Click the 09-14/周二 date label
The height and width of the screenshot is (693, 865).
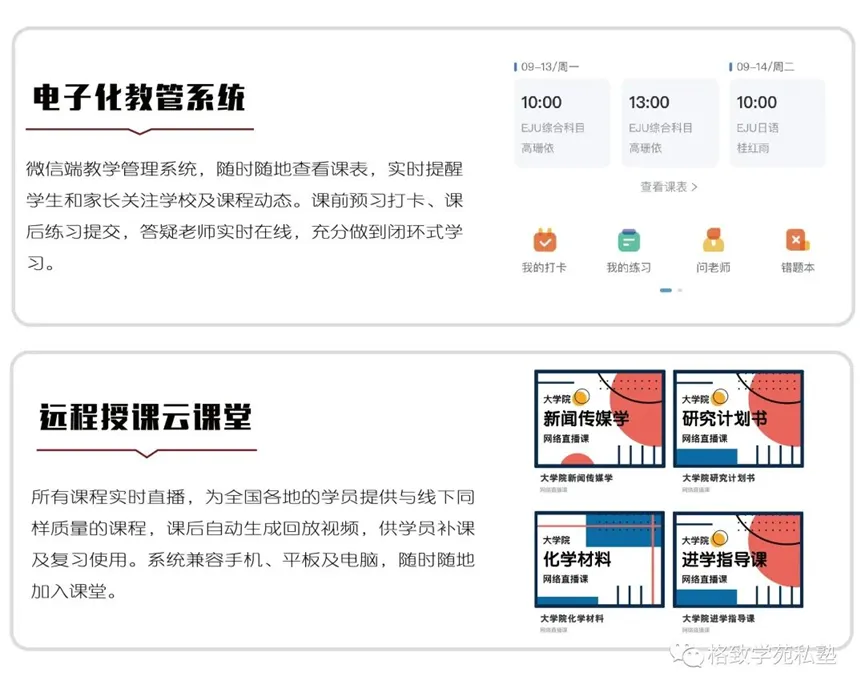click(x=765, y=67)
